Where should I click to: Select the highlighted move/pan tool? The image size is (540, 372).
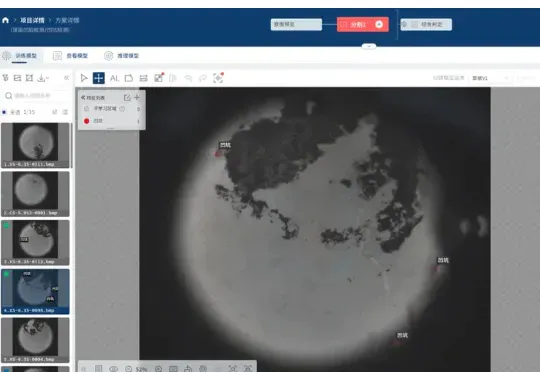(x=98, y=78)
